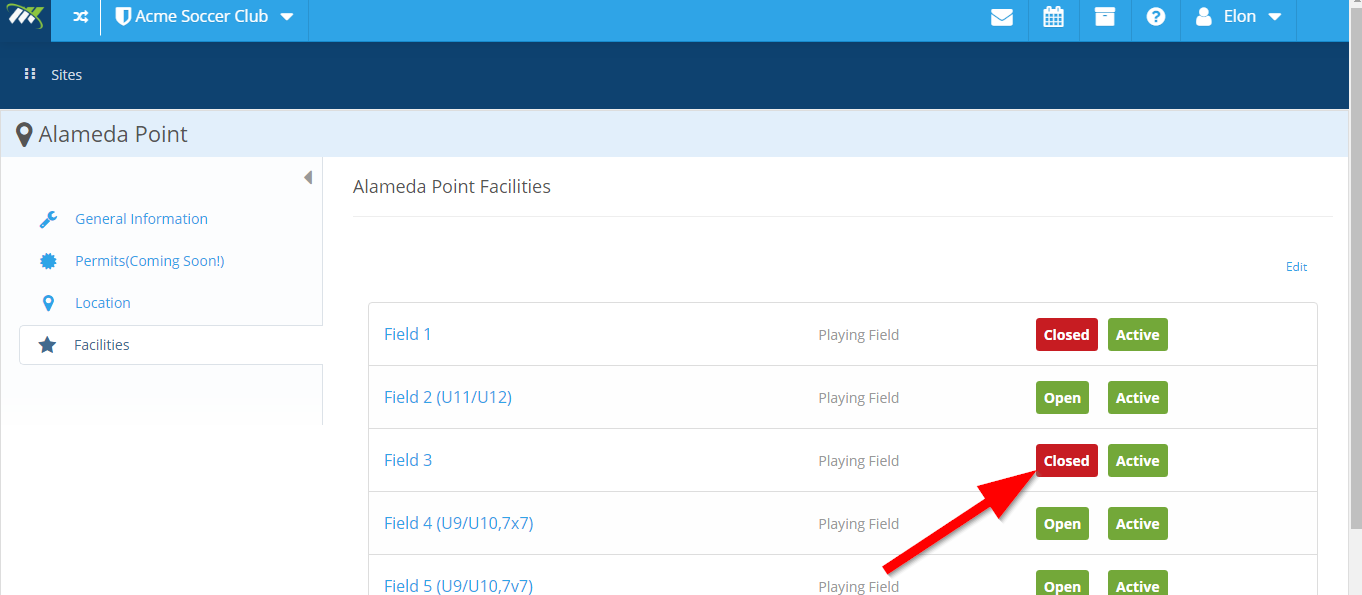The height and width of the screenshot is (595, 1362).
Task: Click Playing Field text in Field 3 row
Action: 858,461
